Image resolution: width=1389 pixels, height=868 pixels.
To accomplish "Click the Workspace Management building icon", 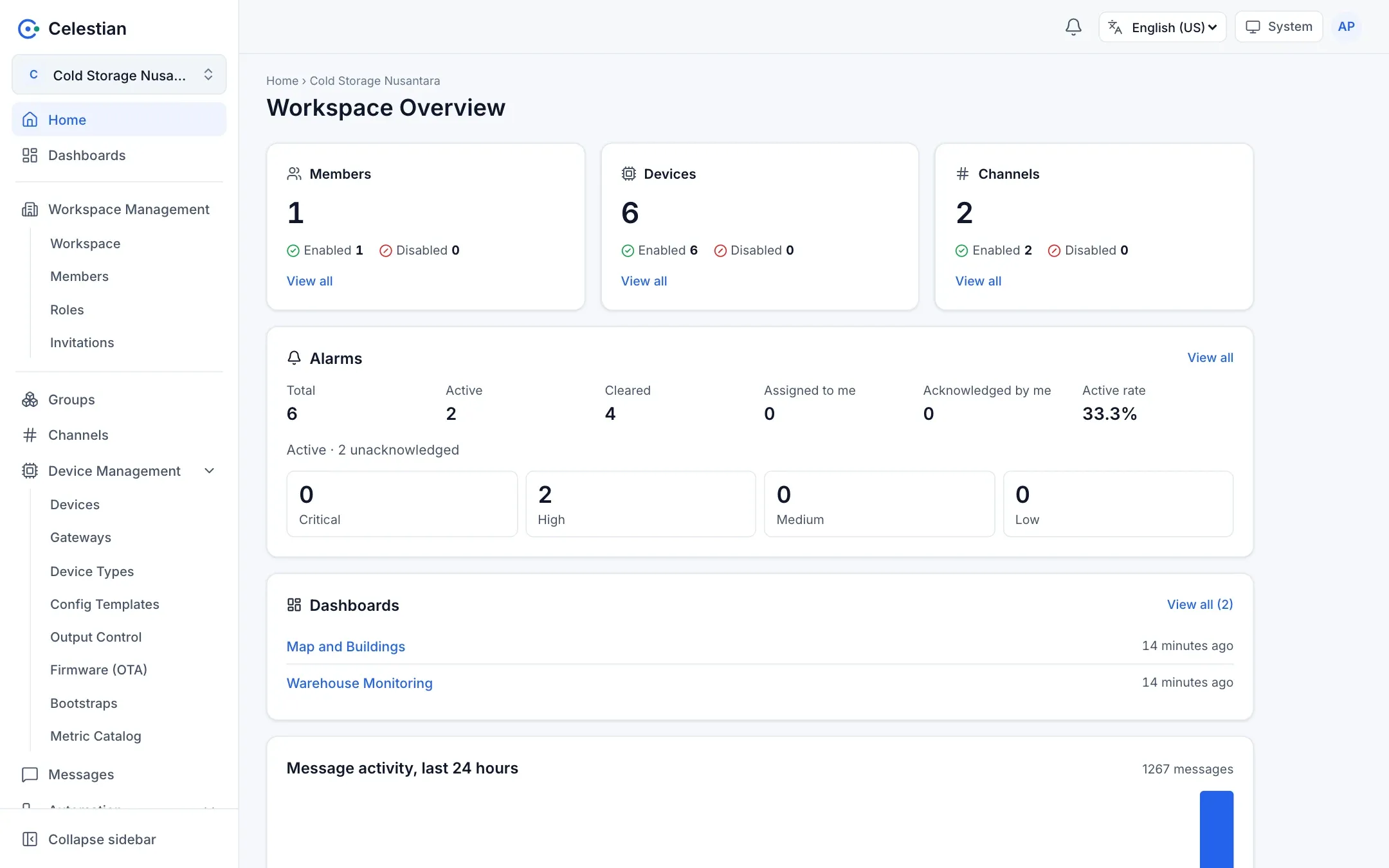I will click(x=30, y=209).
